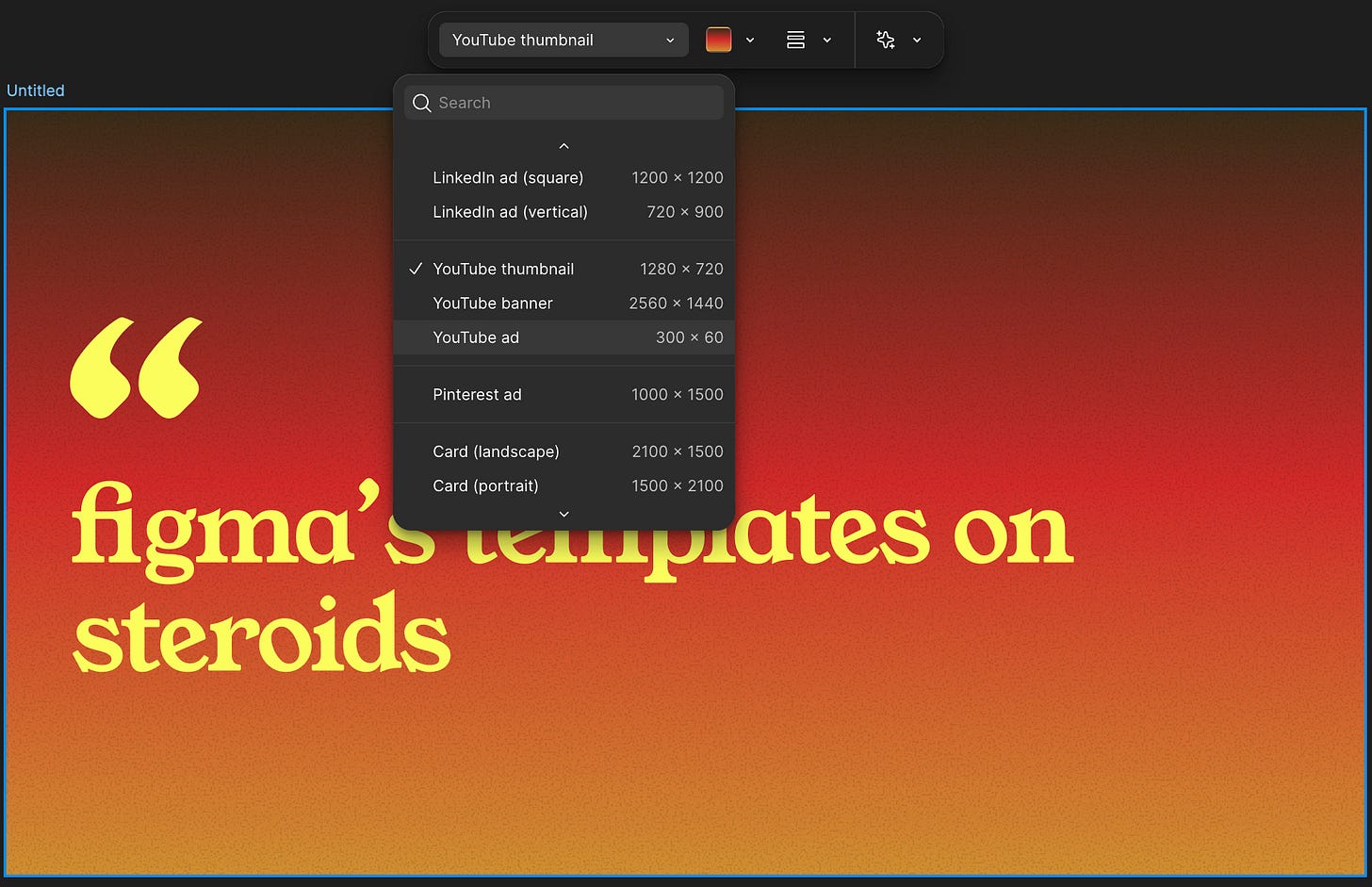Click the 2560 × 1440 dimension text
The width and height of the screenshot is (1372, 887).
point(676,303)
